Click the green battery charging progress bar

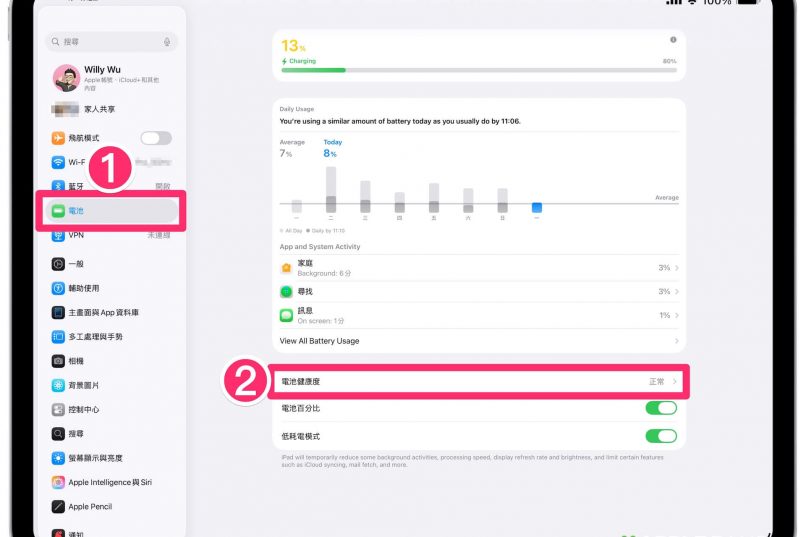click(x=314, y=70)
